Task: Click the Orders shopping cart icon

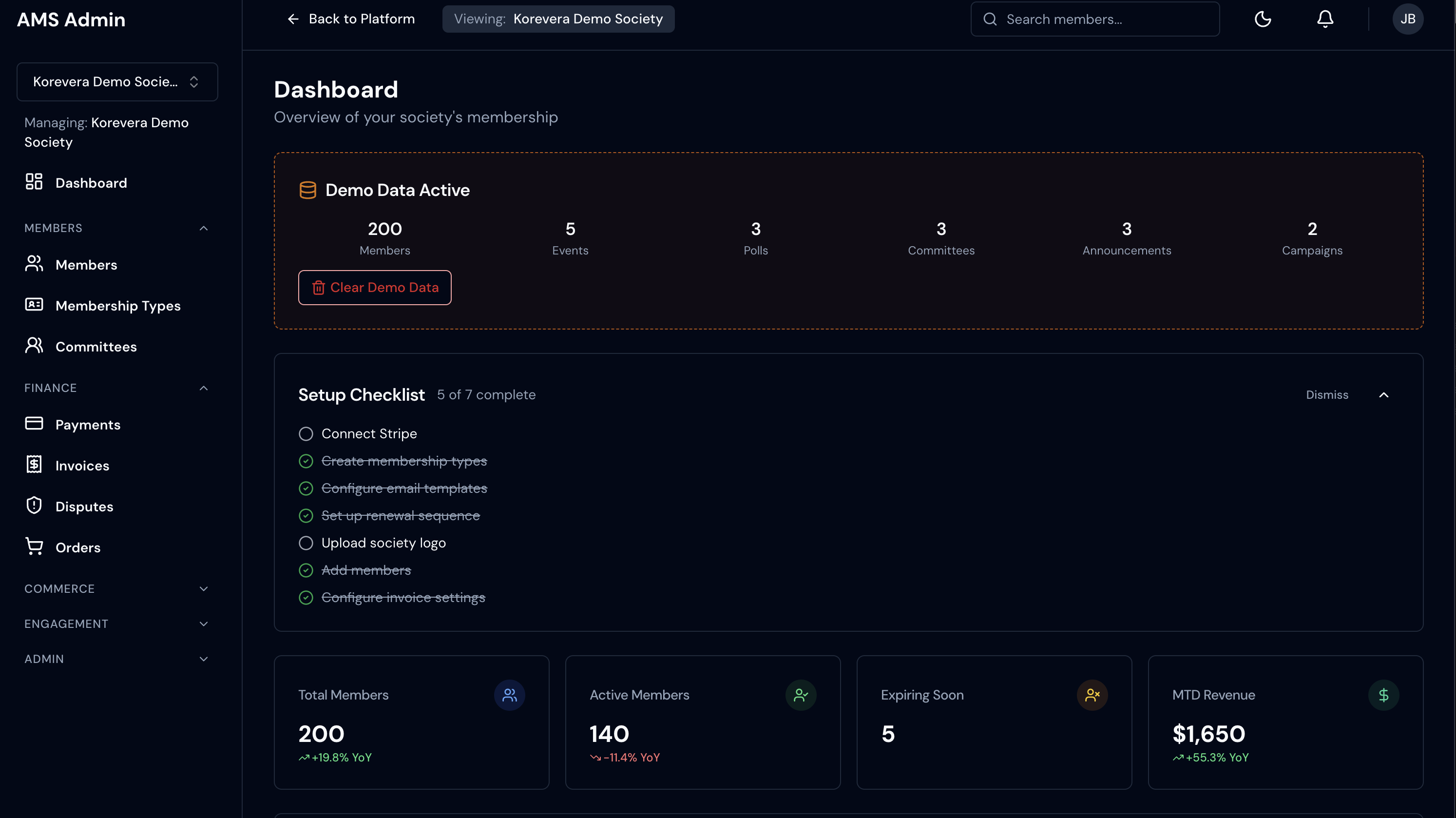Action: [34, 546]
